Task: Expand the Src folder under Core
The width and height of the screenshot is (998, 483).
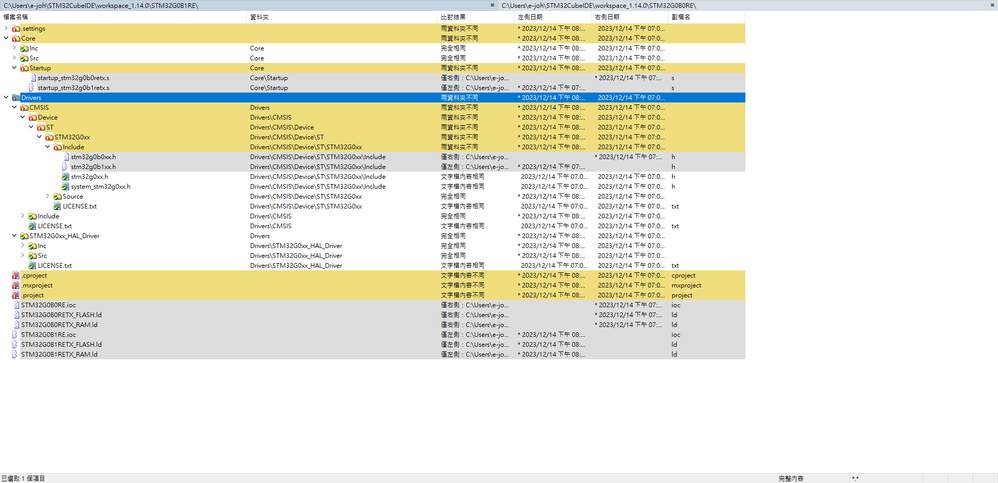Action: pyautogui.click(x=15, y=58)
